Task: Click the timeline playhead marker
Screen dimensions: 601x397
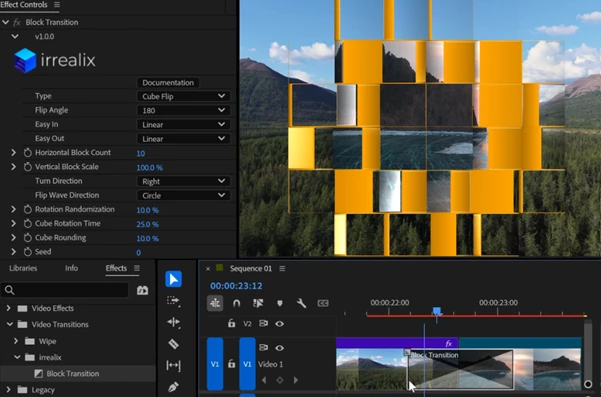Action: 437,311
